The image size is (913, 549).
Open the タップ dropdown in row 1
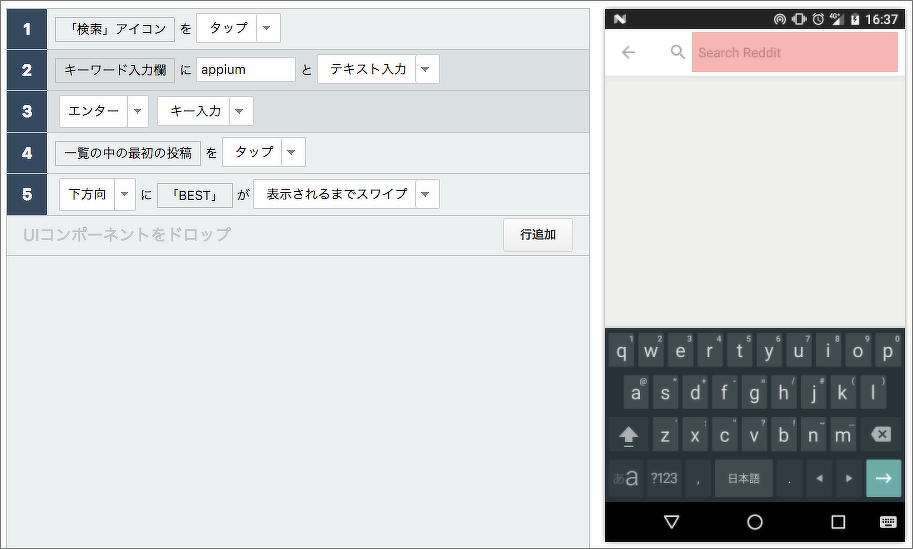tap(267, 29)
